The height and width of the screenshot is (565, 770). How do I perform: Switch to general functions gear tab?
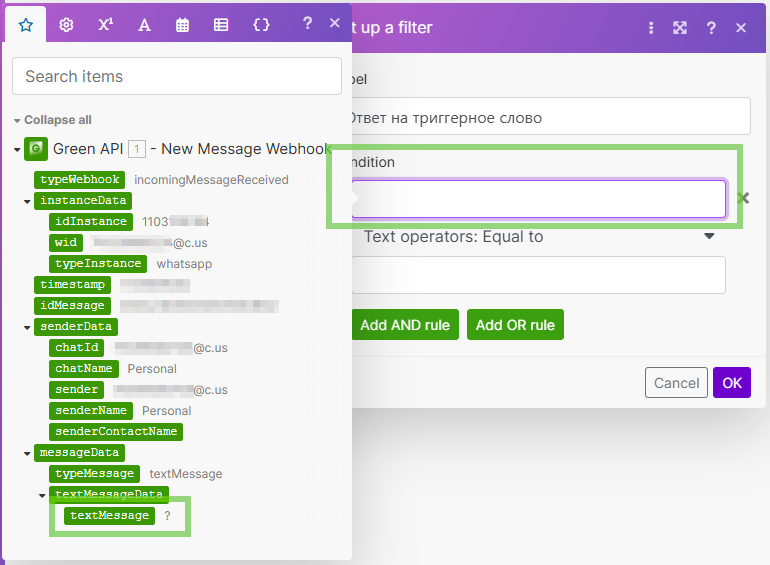[x=66, y=25]
